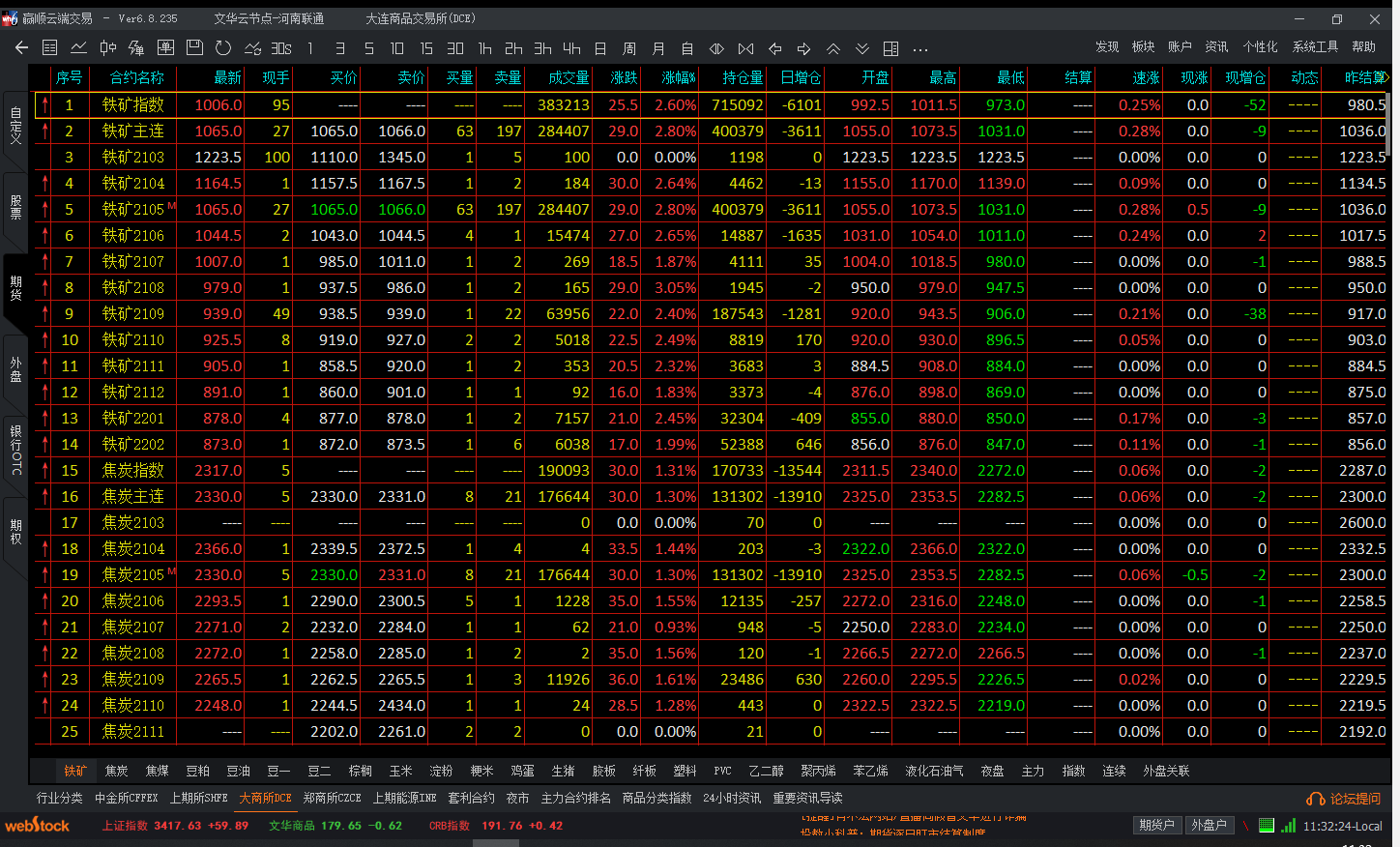The width and height of the screenshot is (1400, 847).
Task: Open the 资讯 menu
Action: pos(1216,46)
